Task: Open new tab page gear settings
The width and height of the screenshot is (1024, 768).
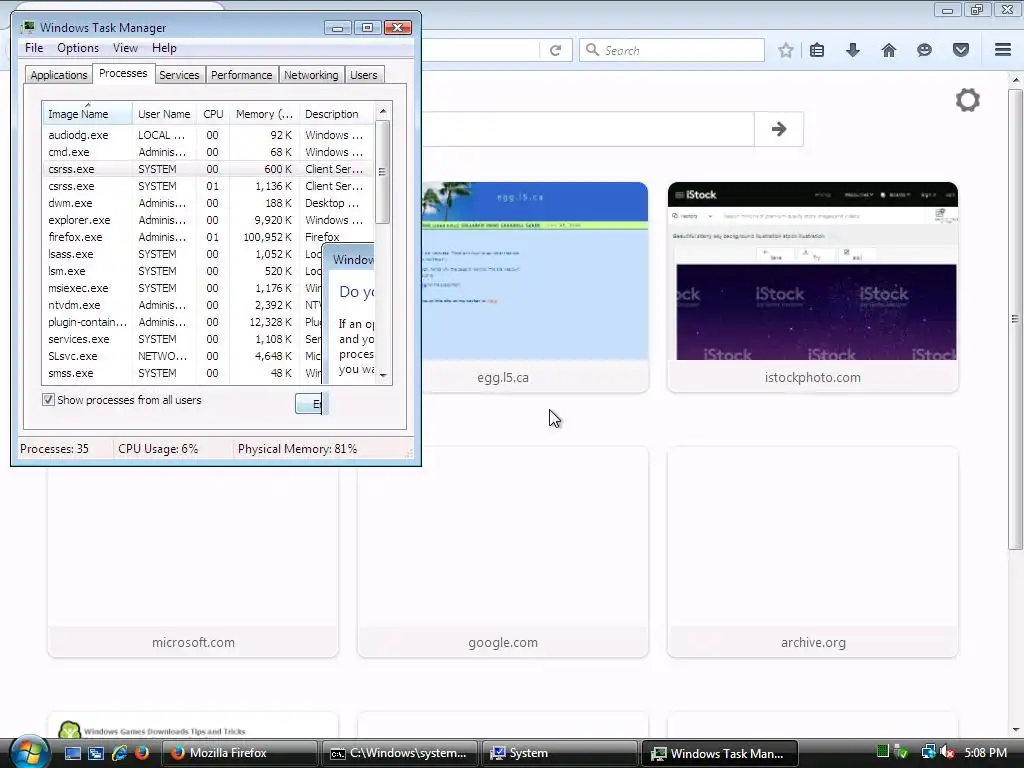Action: pos(968,100)
